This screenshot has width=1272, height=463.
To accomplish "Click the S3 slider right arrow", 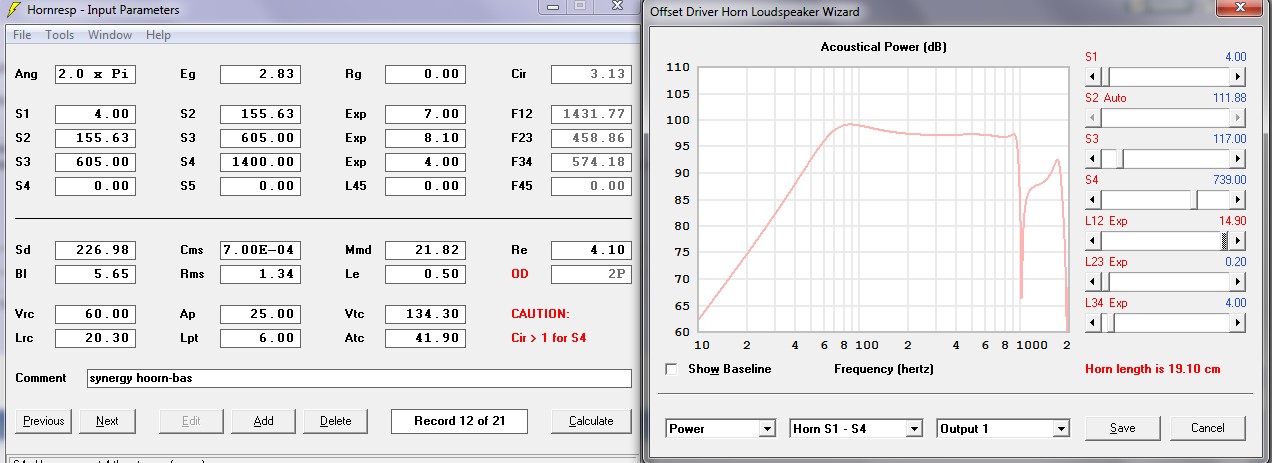I will click(x=1238, y=158).
